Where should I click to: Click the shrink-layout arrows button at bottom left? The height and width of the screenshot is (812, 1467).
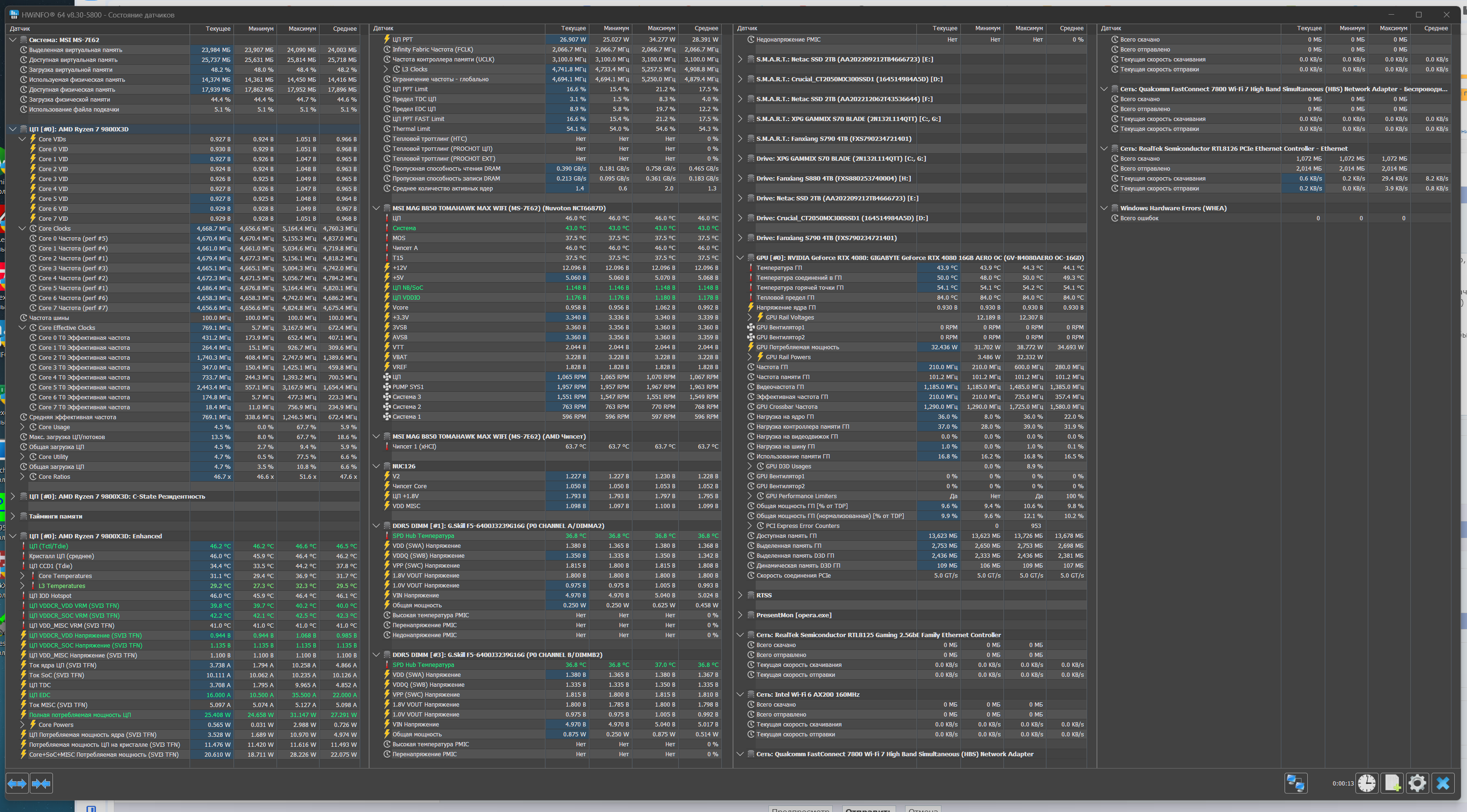(41, 784)
